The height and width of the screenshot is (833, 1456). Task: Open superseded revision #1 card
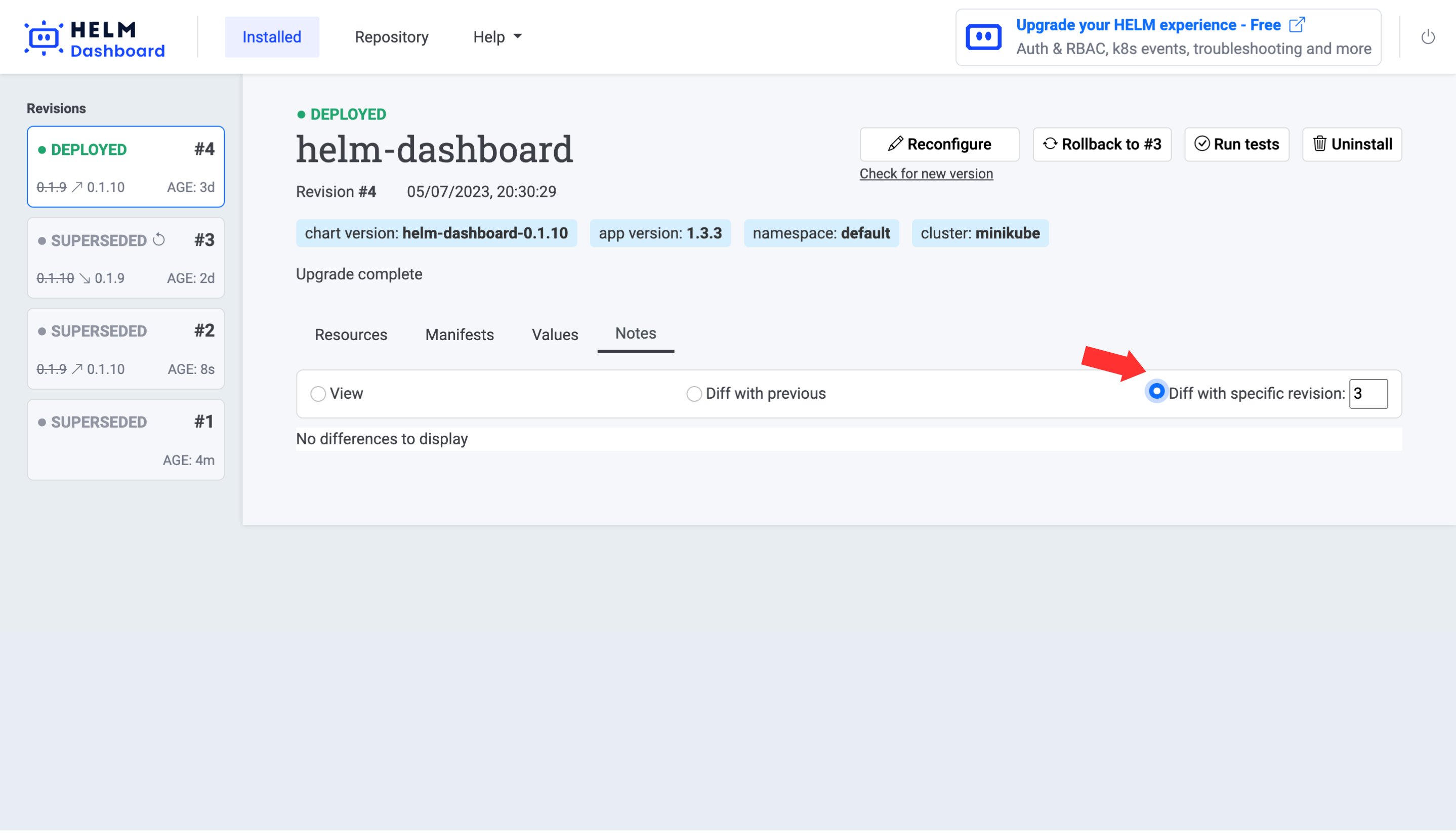126,440
